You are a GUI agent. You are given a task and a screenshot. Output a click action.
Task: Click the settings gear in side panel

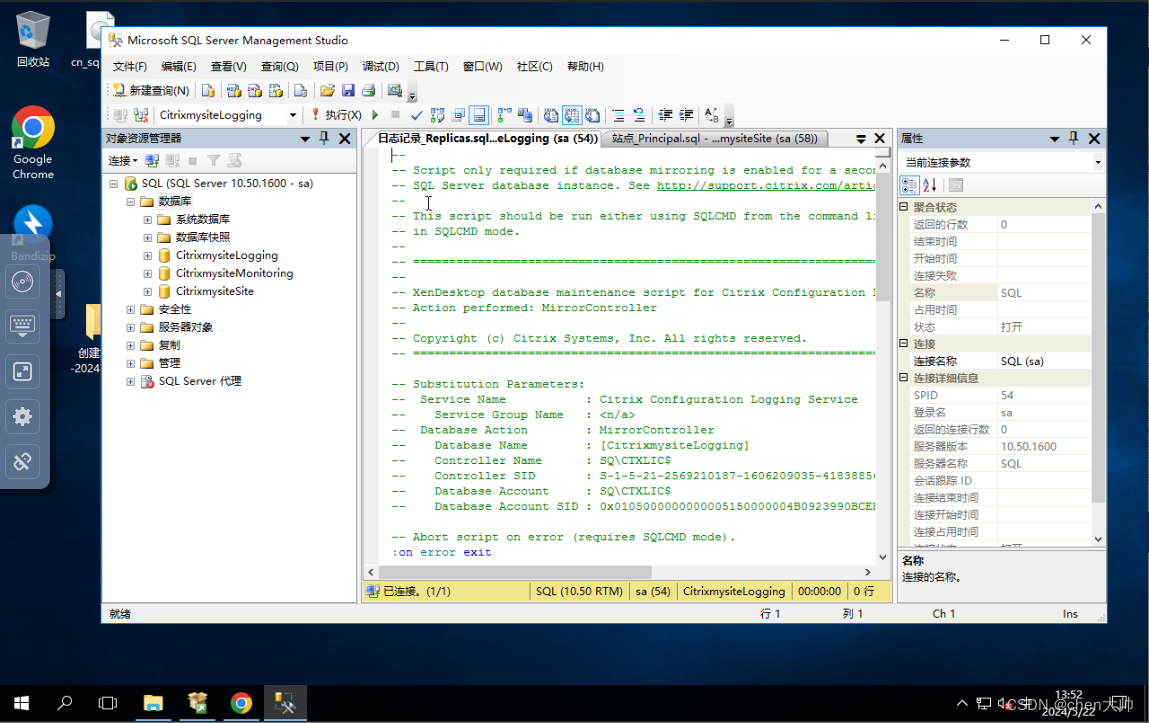[23, 417]
